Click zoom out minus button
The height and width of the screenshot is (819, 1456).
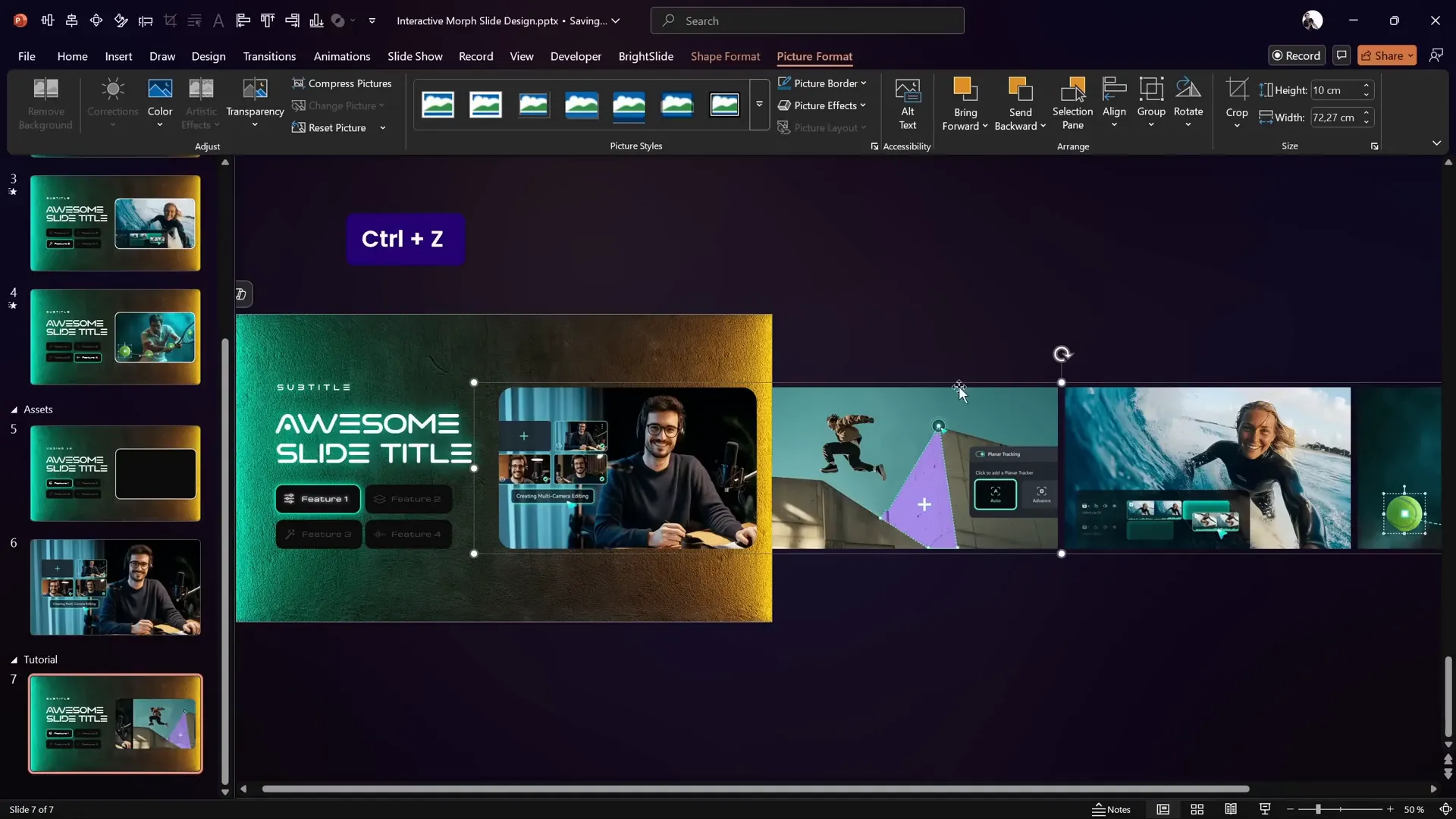(x=1290, y=809)
